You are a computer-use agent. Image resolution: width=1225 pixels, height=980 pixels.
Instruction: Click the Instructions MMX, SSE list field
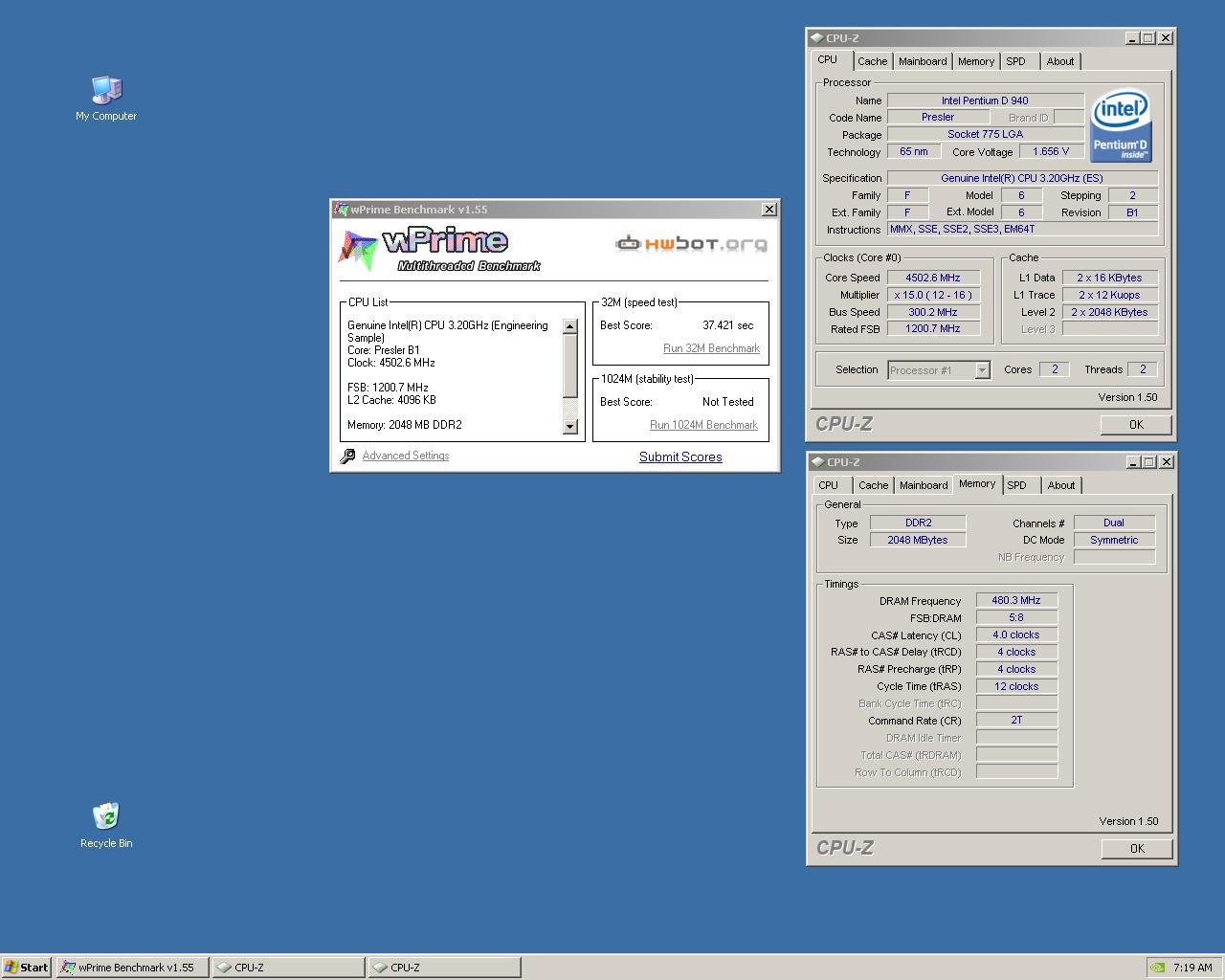[x=1022, y=230]
